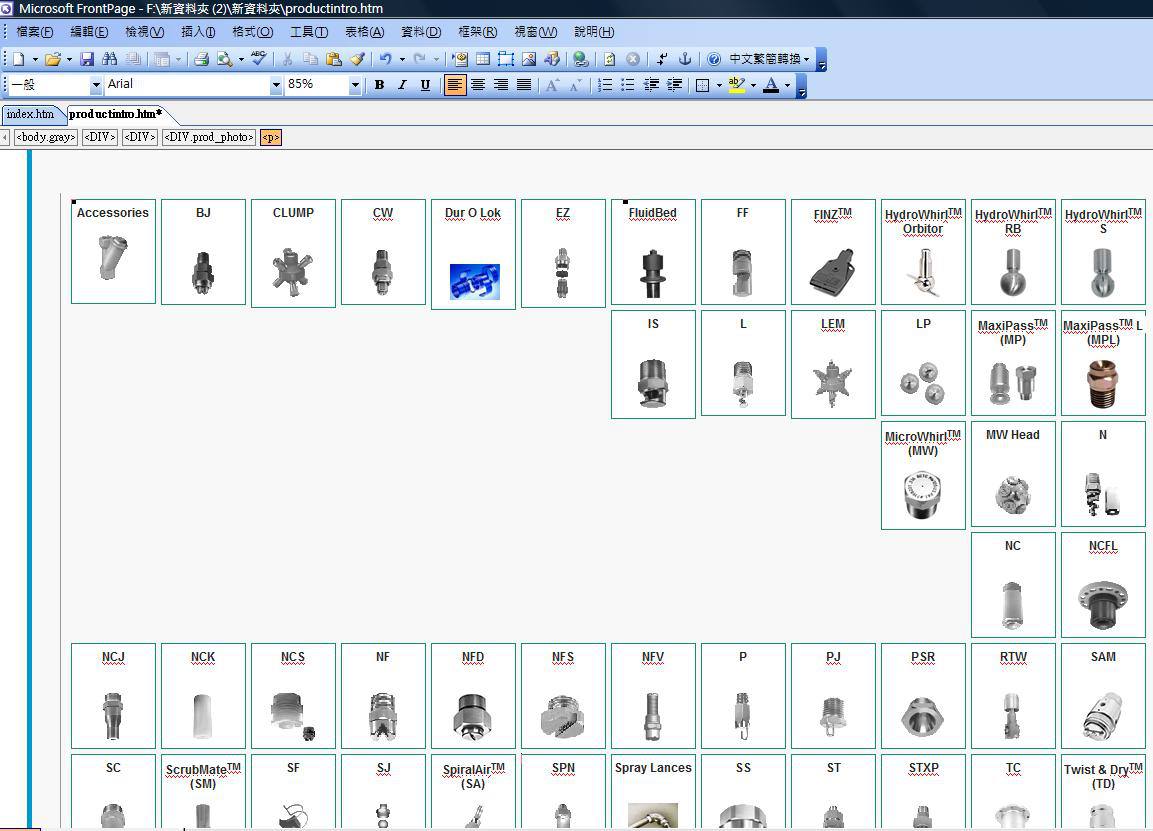
Task: Click the Format Painter brush icon
Action: (x=357, y=59)
